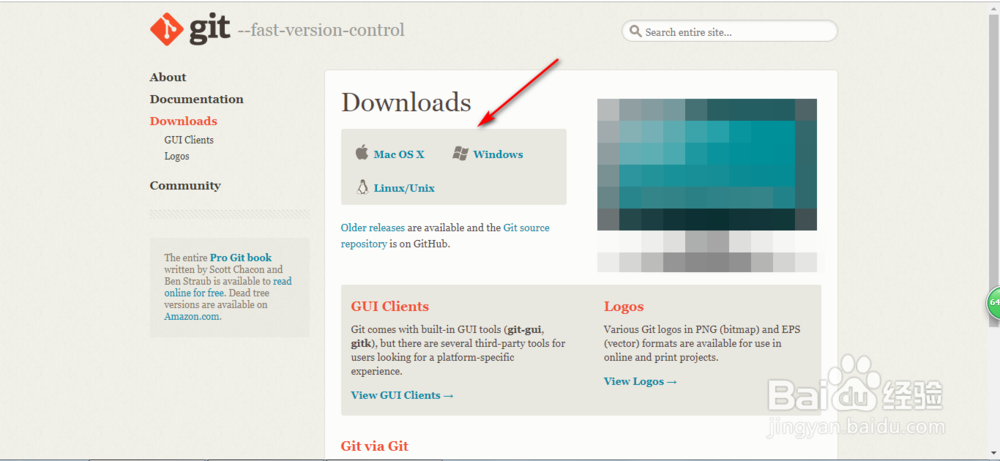Follow the View GUI Clients link
1000x461 pixels.
point(402,395)
